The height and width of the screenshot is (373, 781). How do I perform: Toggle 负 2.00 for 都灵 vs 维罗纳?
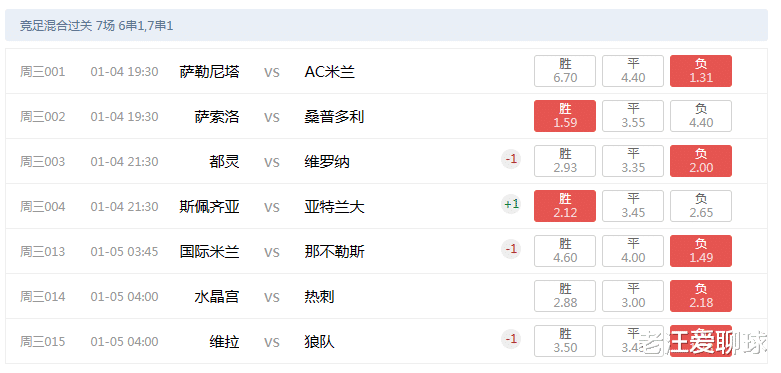tap(701, 161)
